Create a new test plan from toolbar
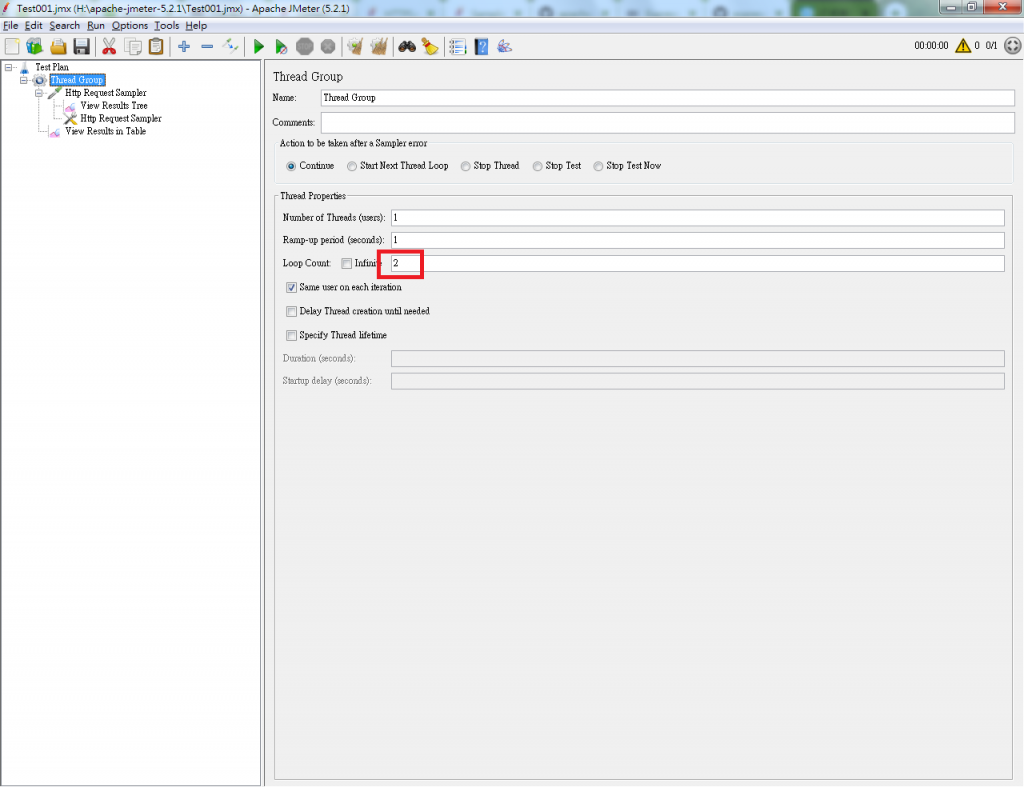Viewport: 1024px width, 787px height. point(12,46)
